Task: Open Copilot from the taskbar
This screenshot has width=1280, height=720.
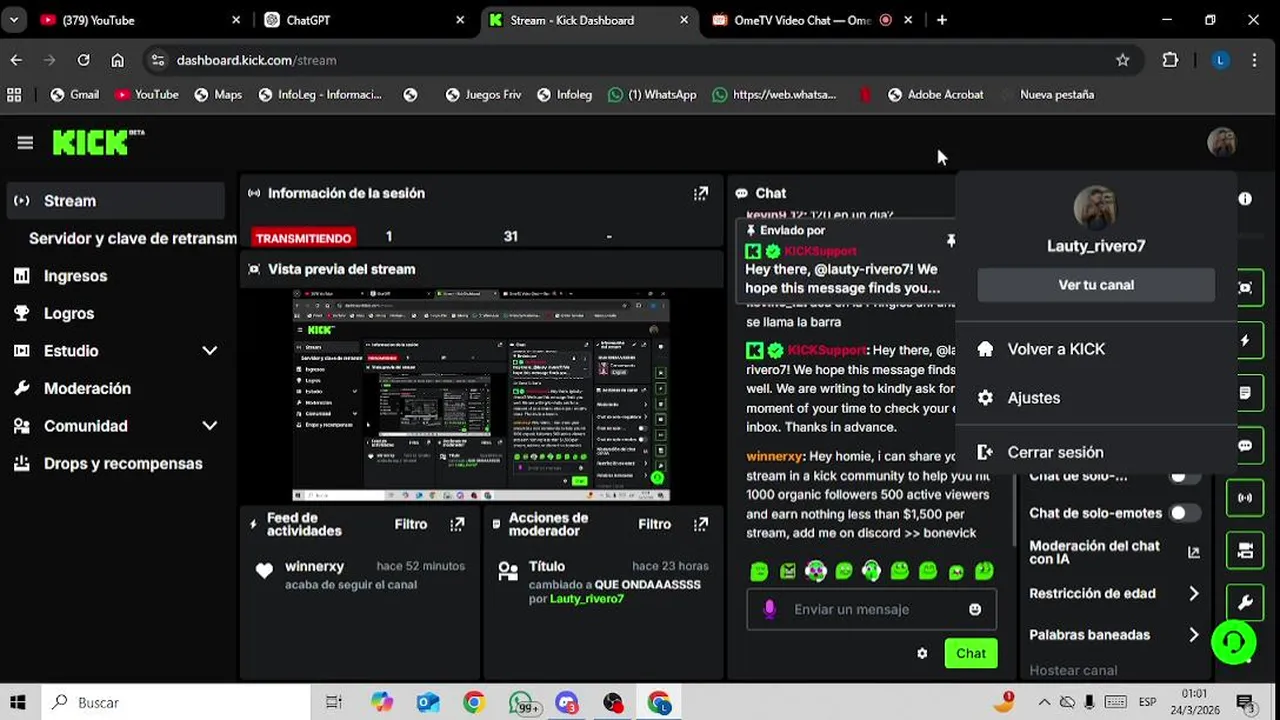Action: (382, 703)
